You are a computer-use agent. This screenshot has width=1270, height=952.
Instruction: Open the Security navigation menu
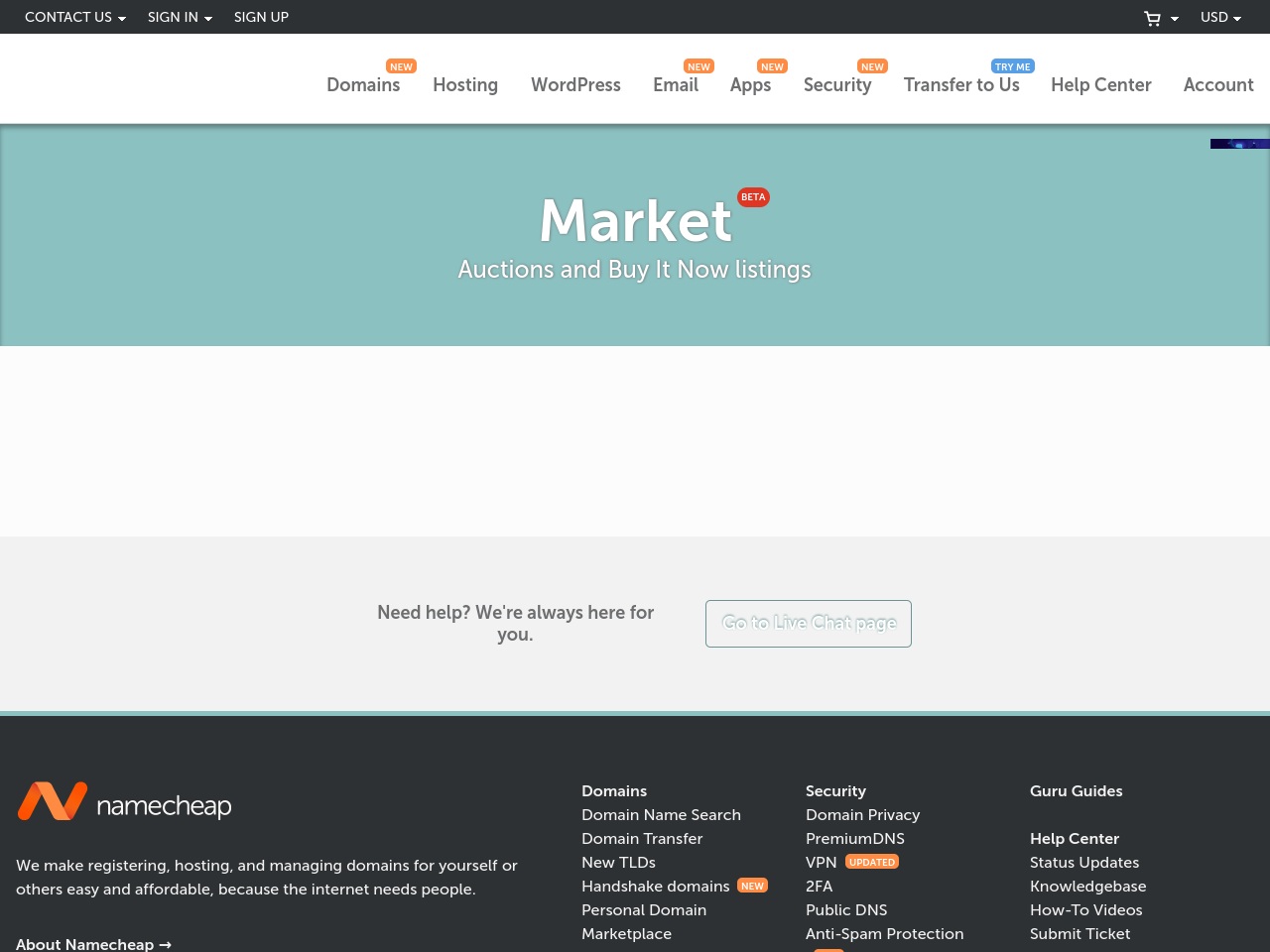point(837,85)
